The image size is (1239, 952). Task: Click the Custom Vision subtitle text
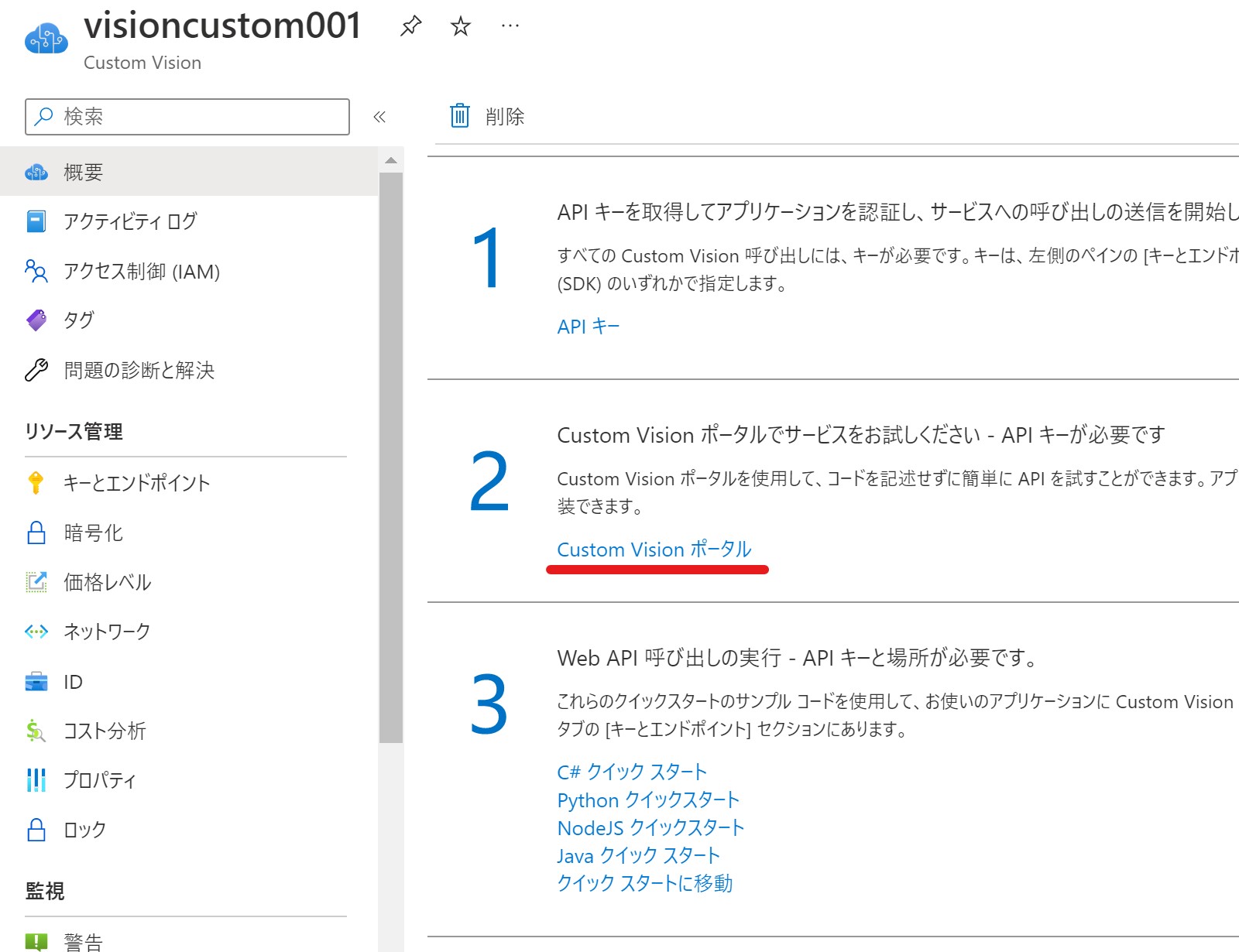(x=142, y=63)
